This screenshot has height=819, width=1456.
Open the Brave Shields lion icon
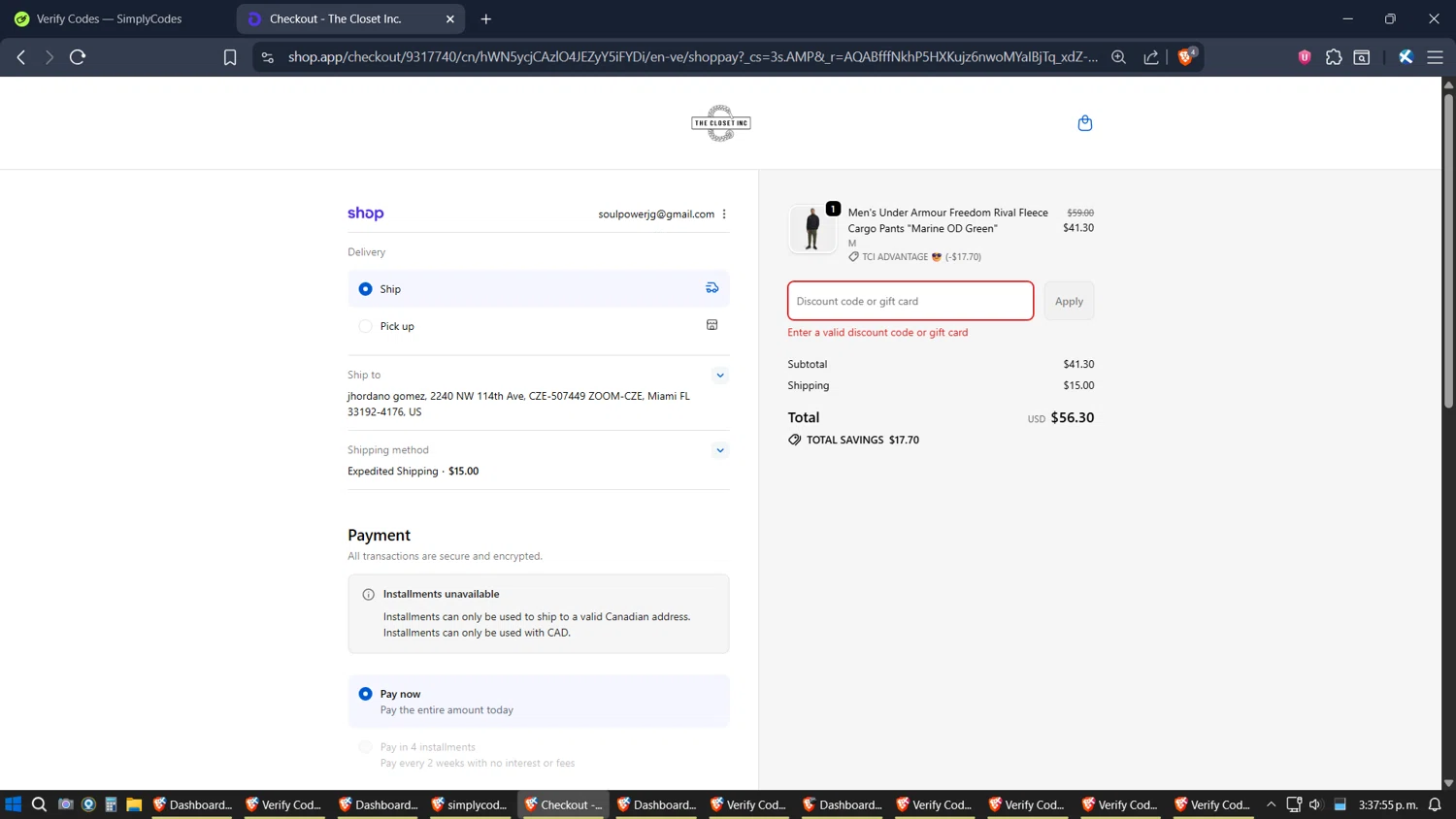tap(1185, 56)
